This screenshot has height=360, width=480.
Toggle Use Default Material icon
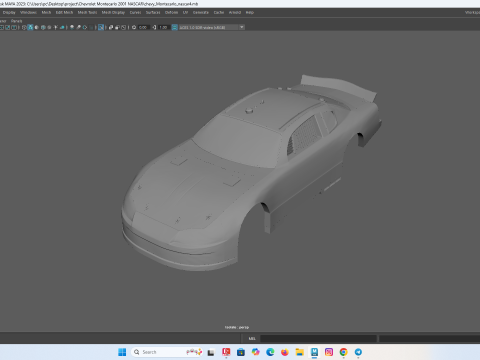coord(36,27)
